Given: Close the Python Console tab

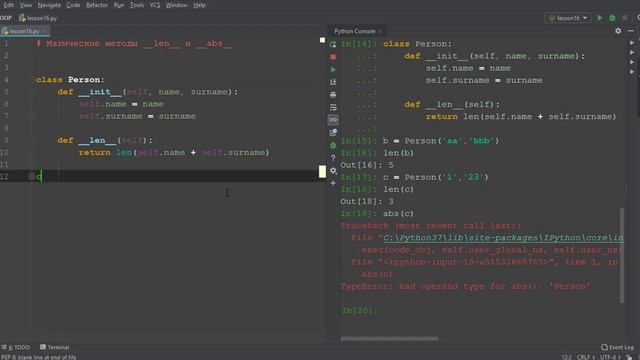Looking at the screenshot, I should pyautogui.click(x=381, y=31).
